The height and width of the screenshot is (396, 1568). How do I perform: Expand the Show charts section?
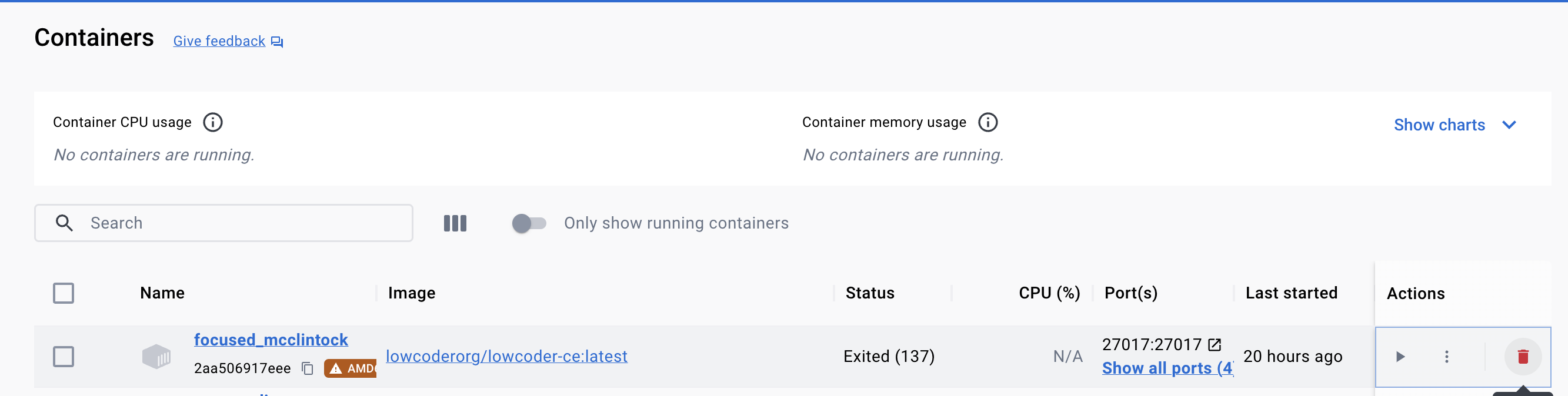[1439, 125]
